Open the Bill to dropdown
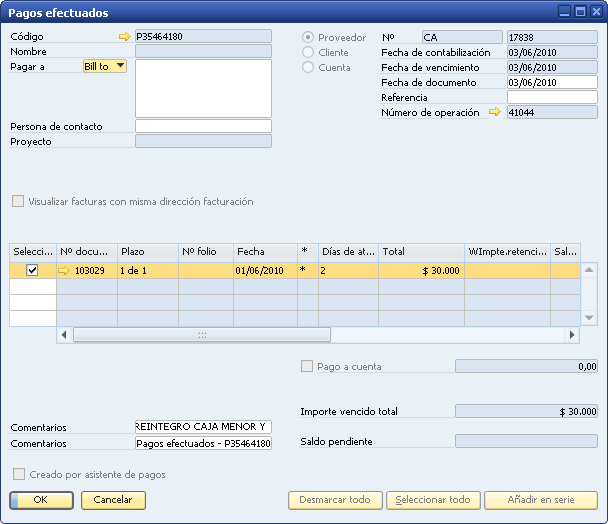 point(121,66)
